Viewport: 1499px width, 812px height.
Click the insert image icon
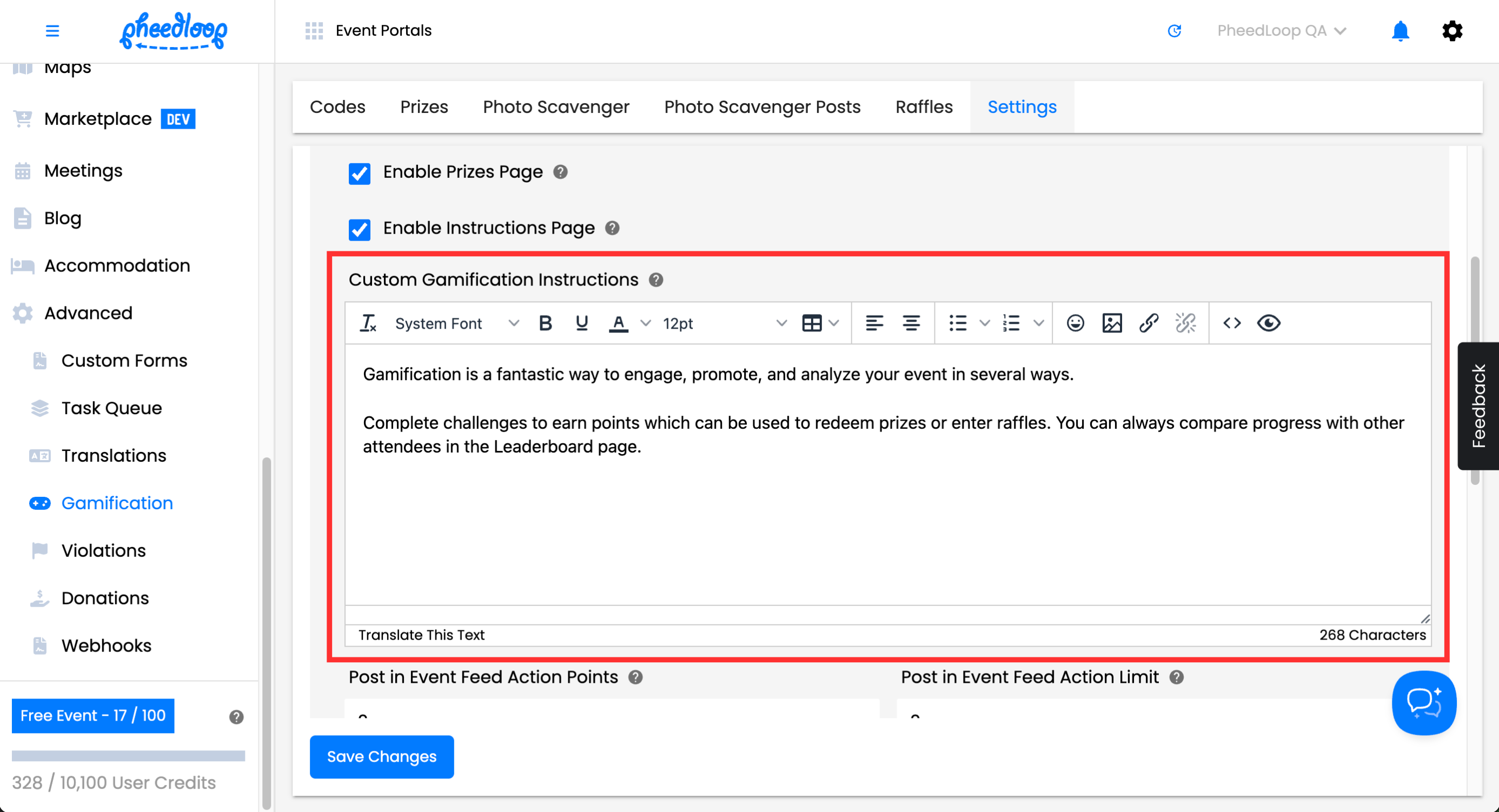(1111, 323)
